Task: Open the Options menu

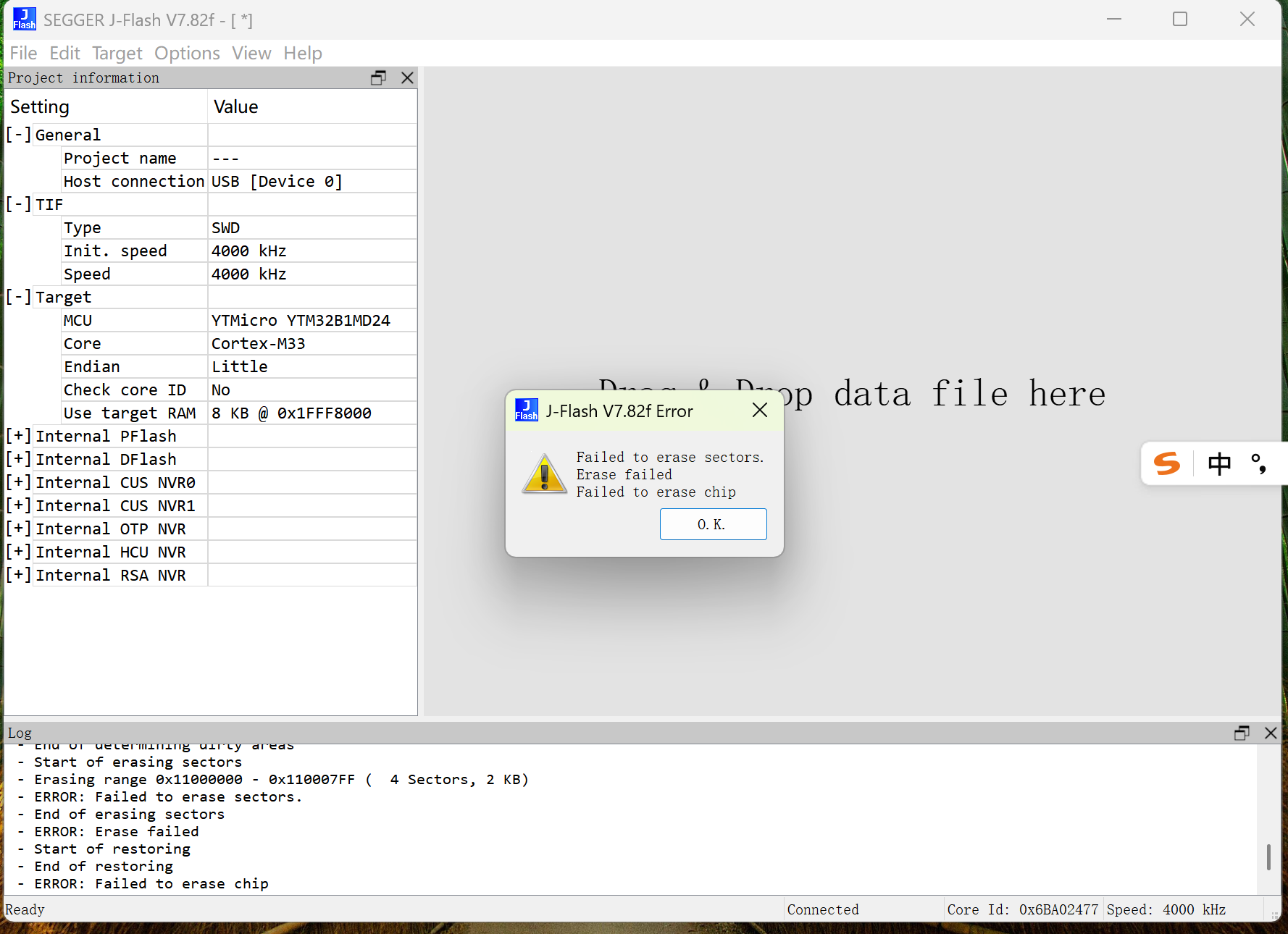Action: point(187,54)
